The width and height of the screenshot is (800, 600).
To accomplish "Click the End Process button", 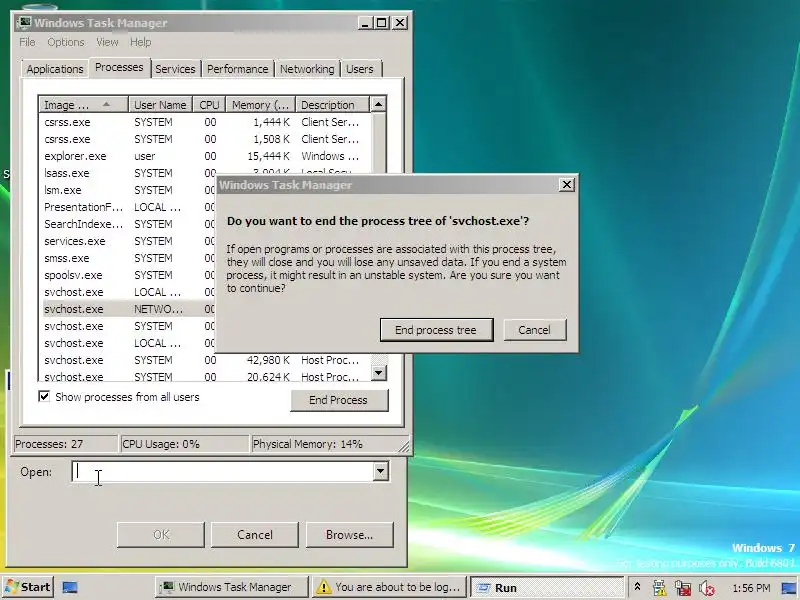I will 339,400.
